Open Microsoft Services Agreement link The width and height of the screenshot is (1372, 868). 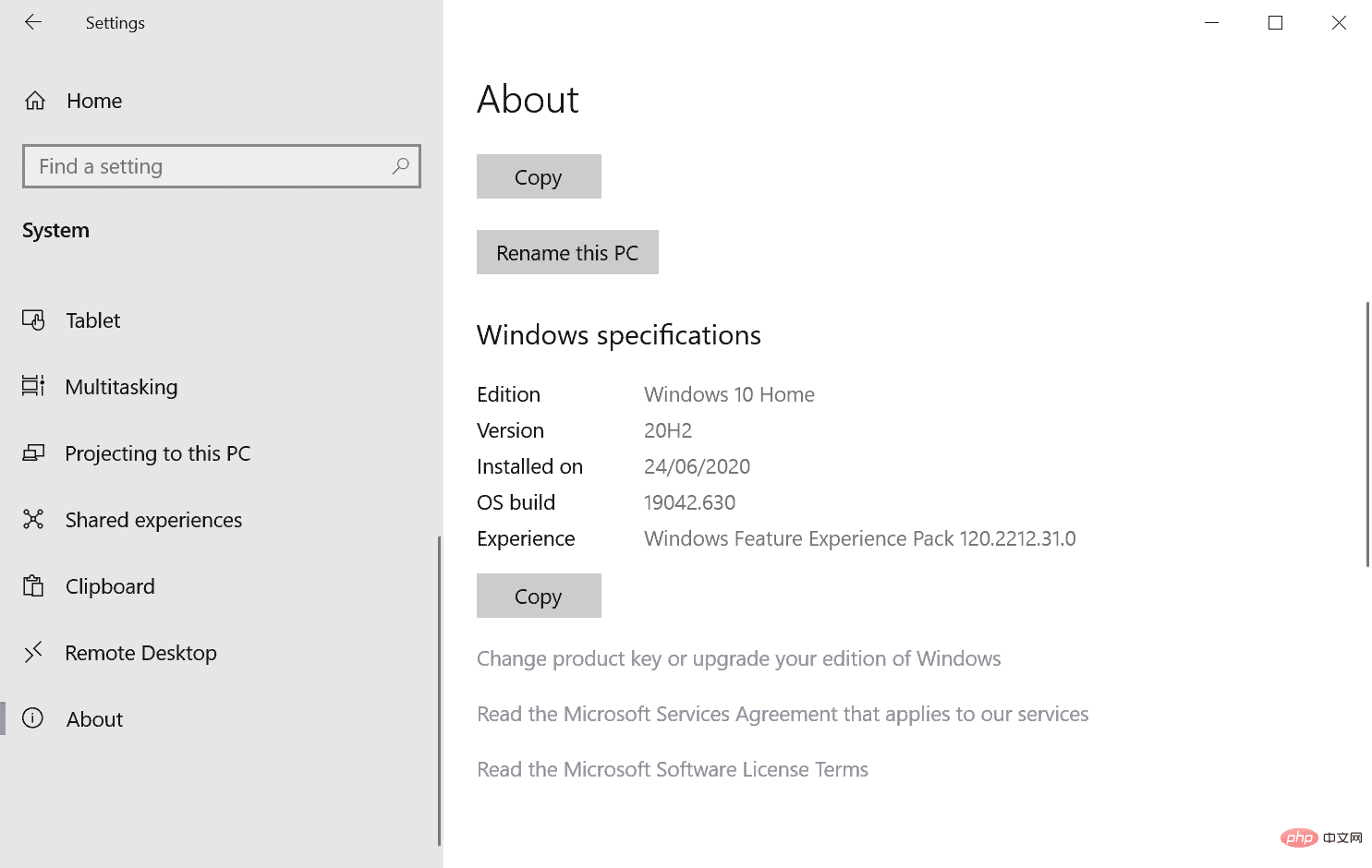783,714
